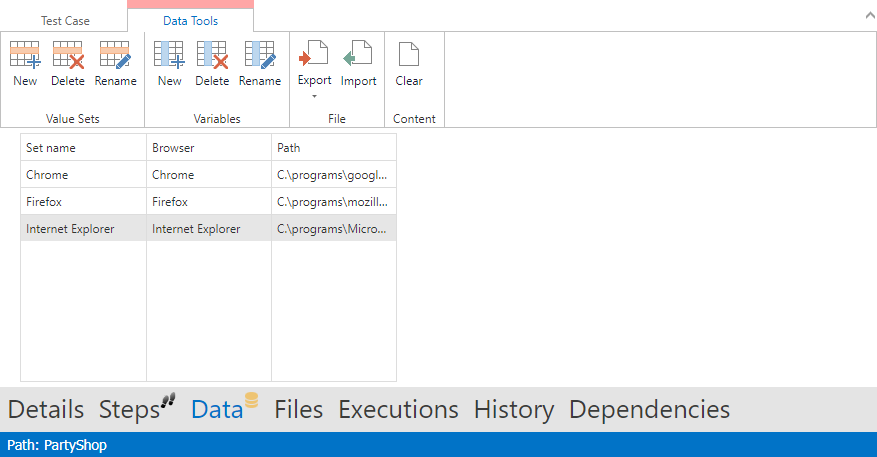Click Delete icon in Value Sets group
877x457 pixels.
[68, 55]
